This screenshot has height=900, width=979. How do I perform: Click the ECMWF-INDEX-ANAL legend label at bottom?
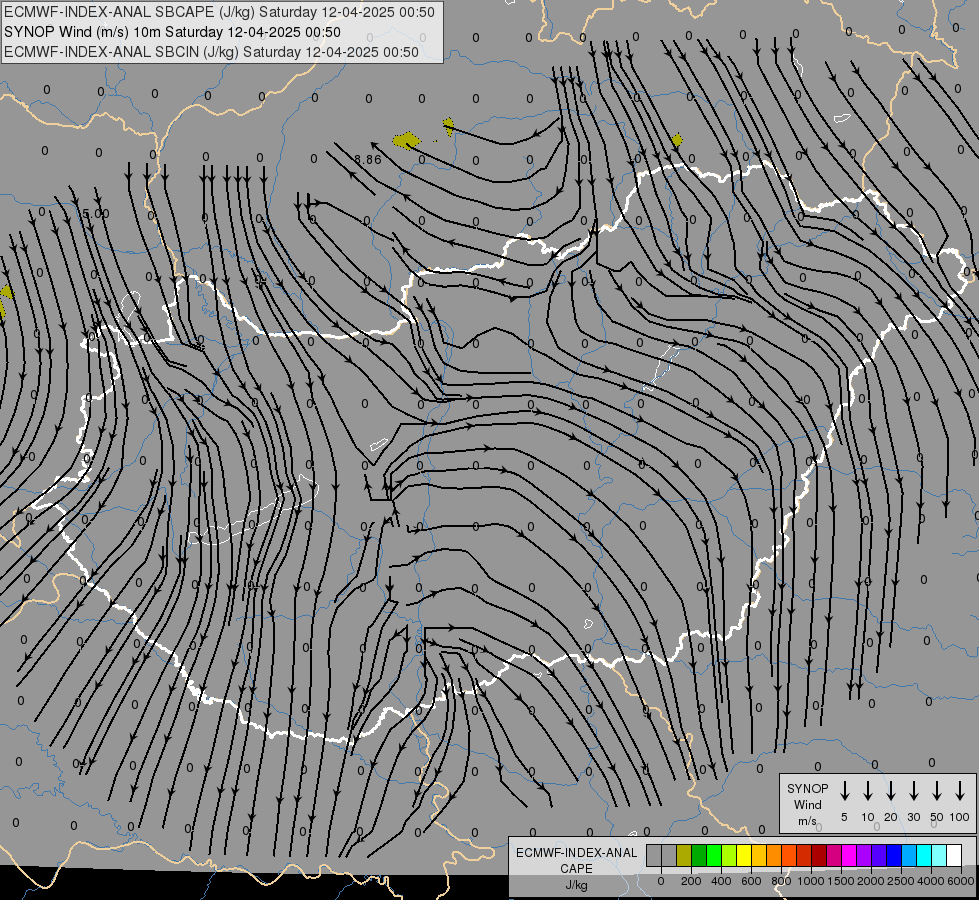tap(576, 853)
